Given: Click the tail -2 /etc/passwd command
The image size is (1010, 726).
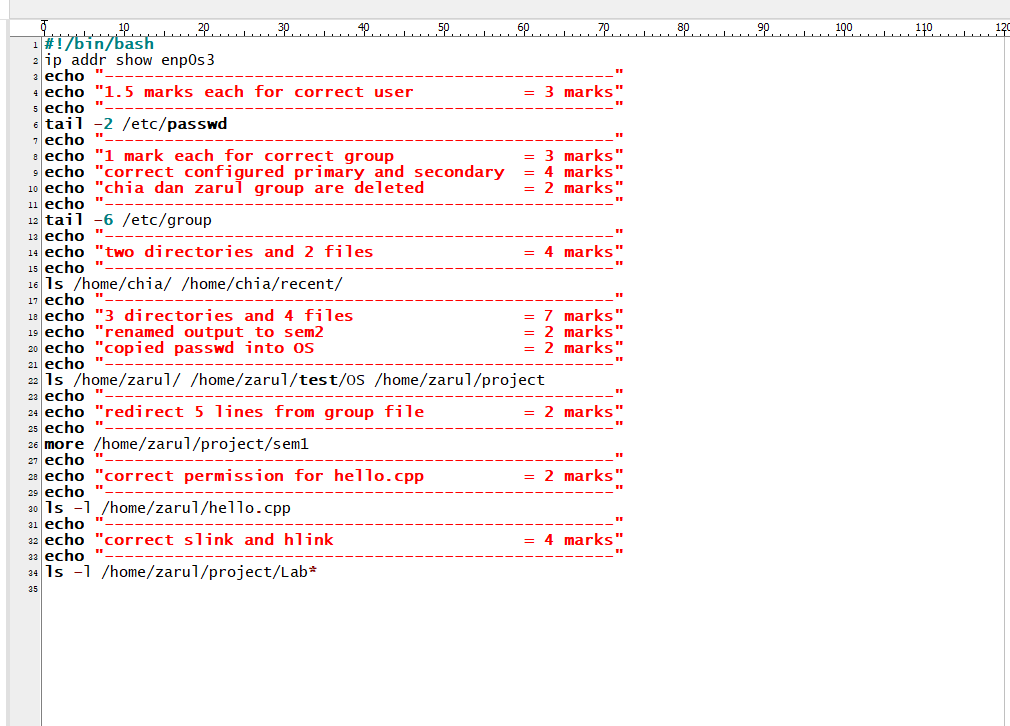Looking at the screenshot, I should (x=135, y=124).
